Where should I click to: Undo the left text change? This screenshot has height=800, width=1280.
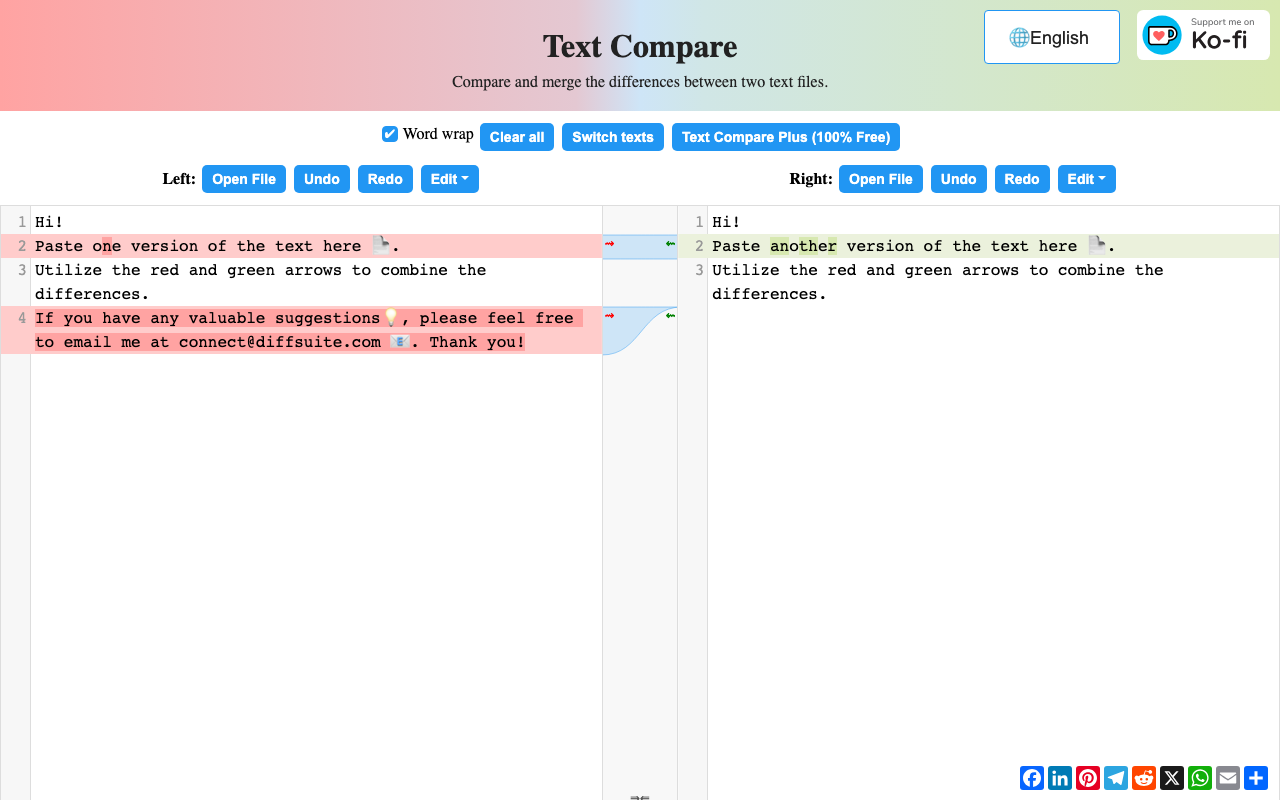pyautogui.click(x=322, y=179)
